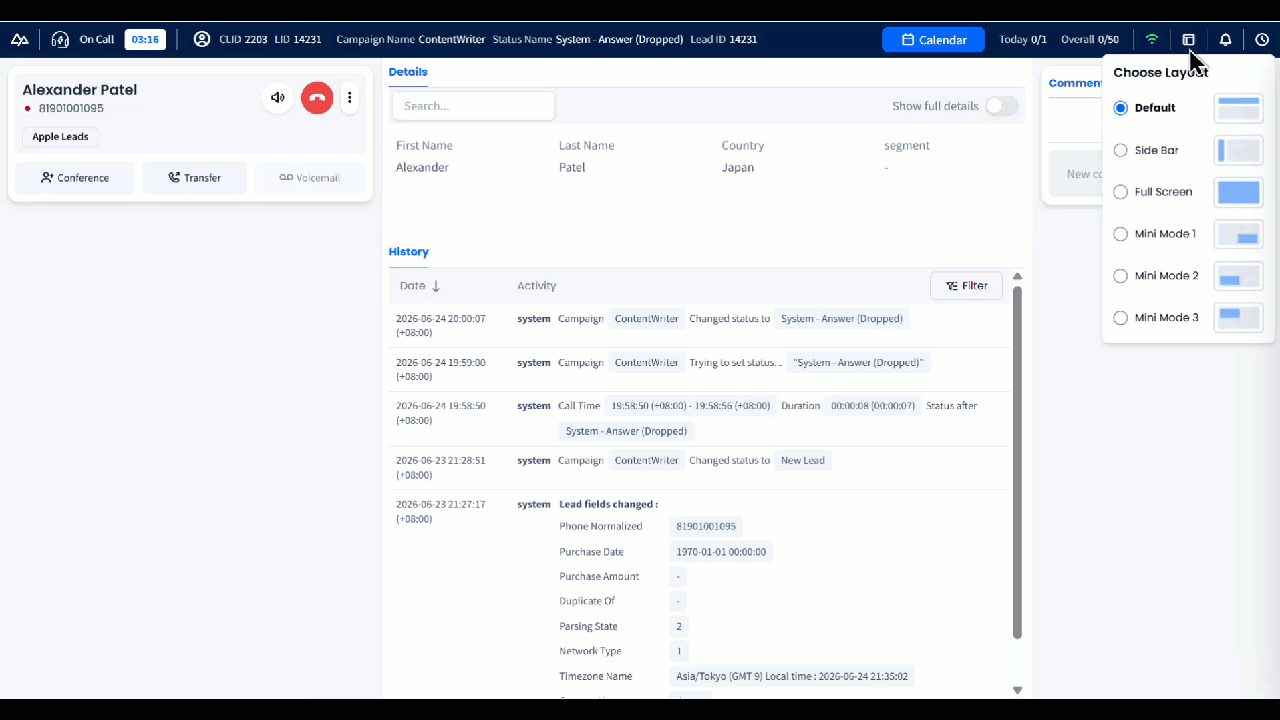Click the Apple Leads tag
The width and height of the screenshot is (1280, 720).
coord(60,137)
